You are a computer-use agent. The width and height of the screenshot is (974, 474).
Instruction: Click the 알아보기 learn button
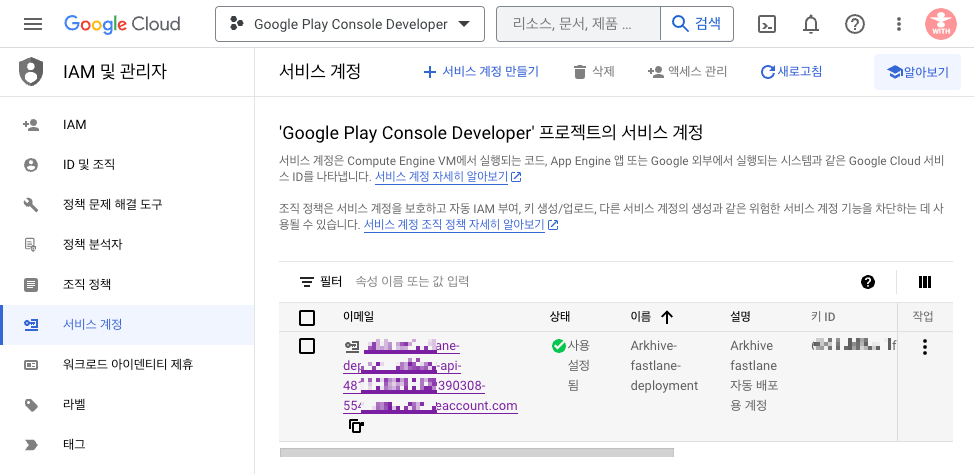pos(917,72)
